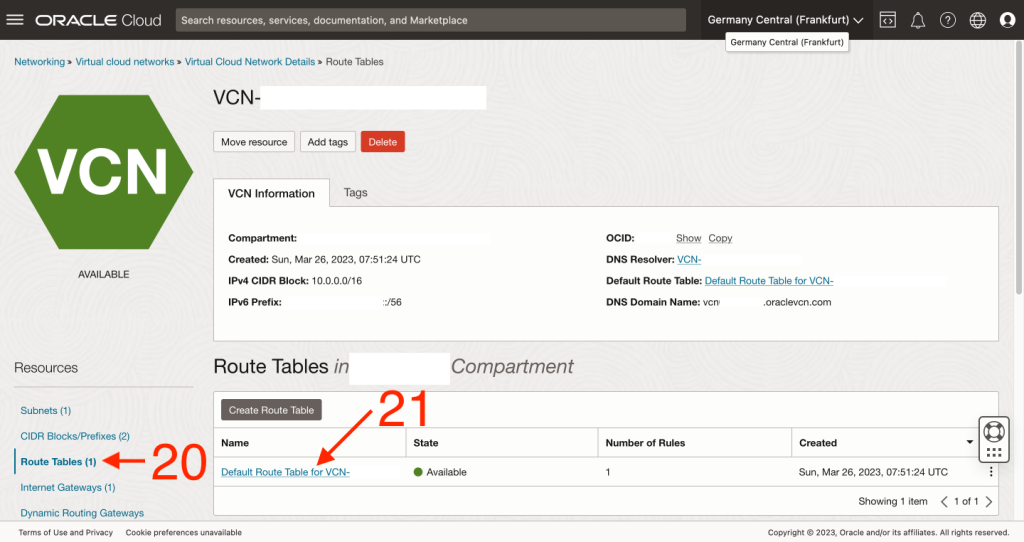Open the hamburger navigation menu
The image size is (1024, 542).
pyautogui.click(x=15, y=20)
